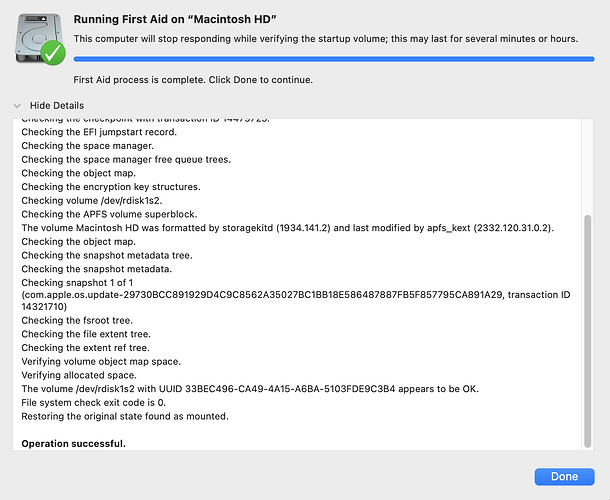
Task: Click 'Verifying volume object map space.' line
Action: [101, 361]
